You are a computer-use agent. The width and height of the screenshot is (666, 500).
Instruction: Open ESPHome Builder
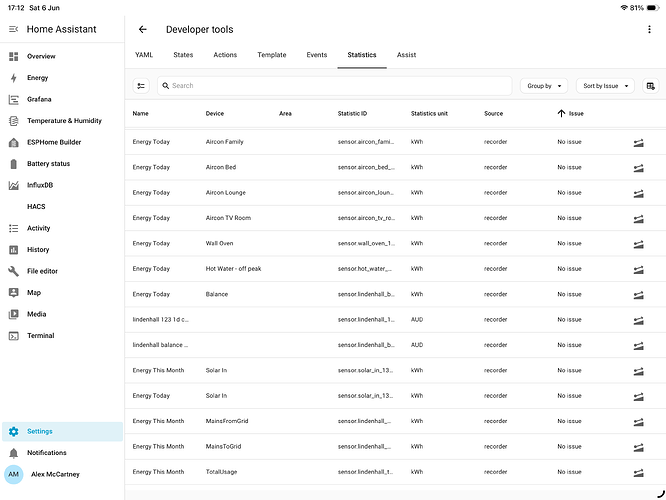62,142
